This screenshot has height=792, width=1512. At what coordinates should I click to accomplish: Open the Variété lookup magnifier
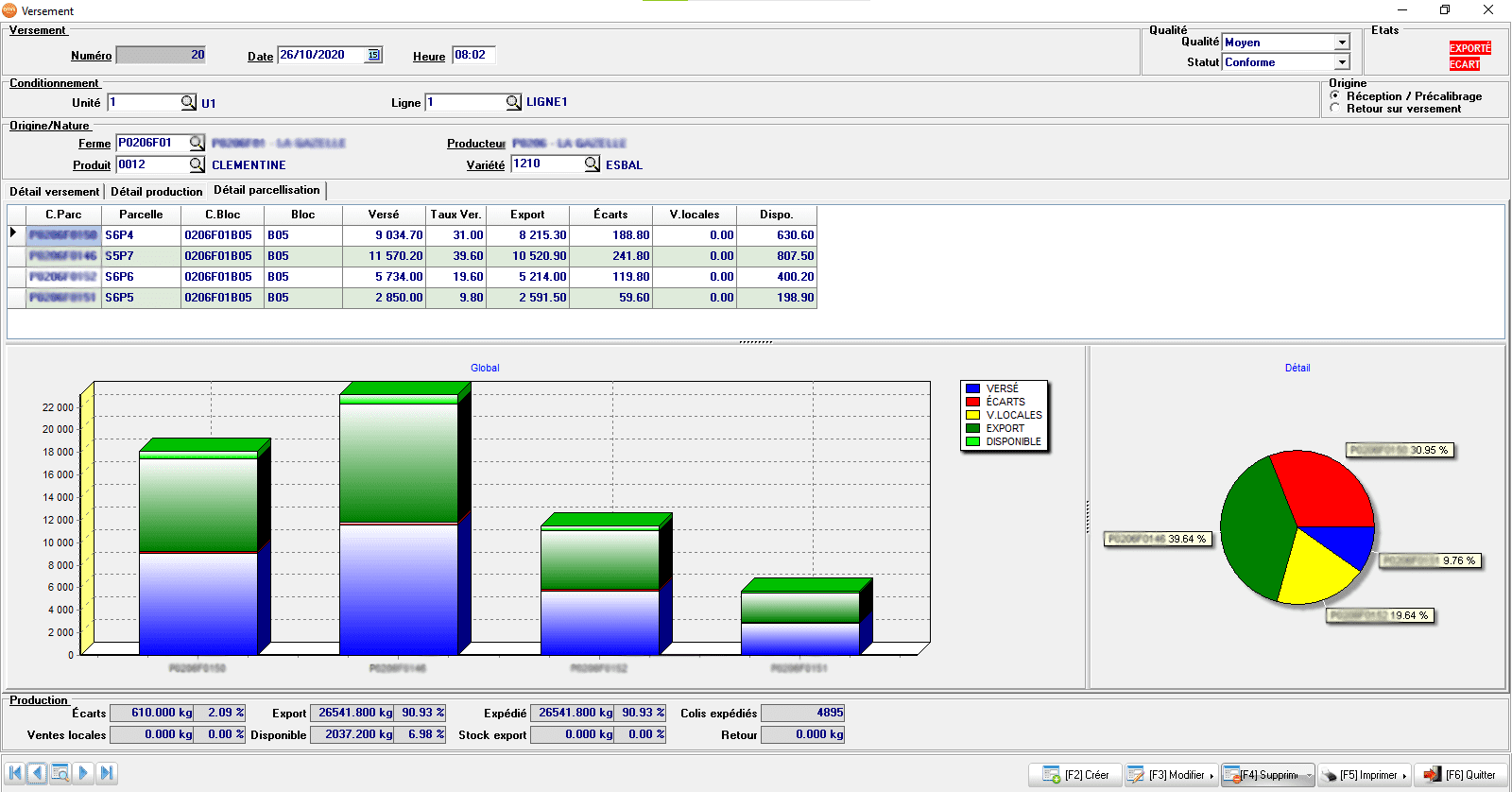pyautogui.click(x=592, y=164)
